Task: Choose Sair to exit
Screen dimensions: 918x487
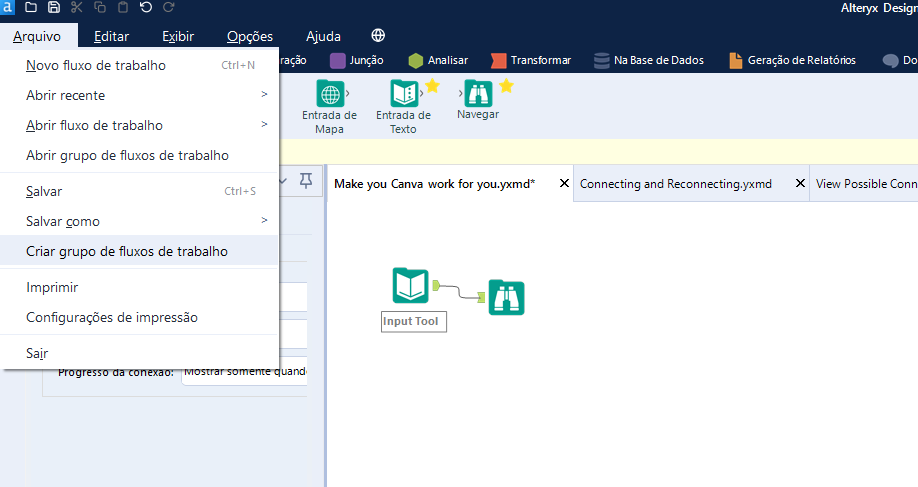Action: [139, 354]
